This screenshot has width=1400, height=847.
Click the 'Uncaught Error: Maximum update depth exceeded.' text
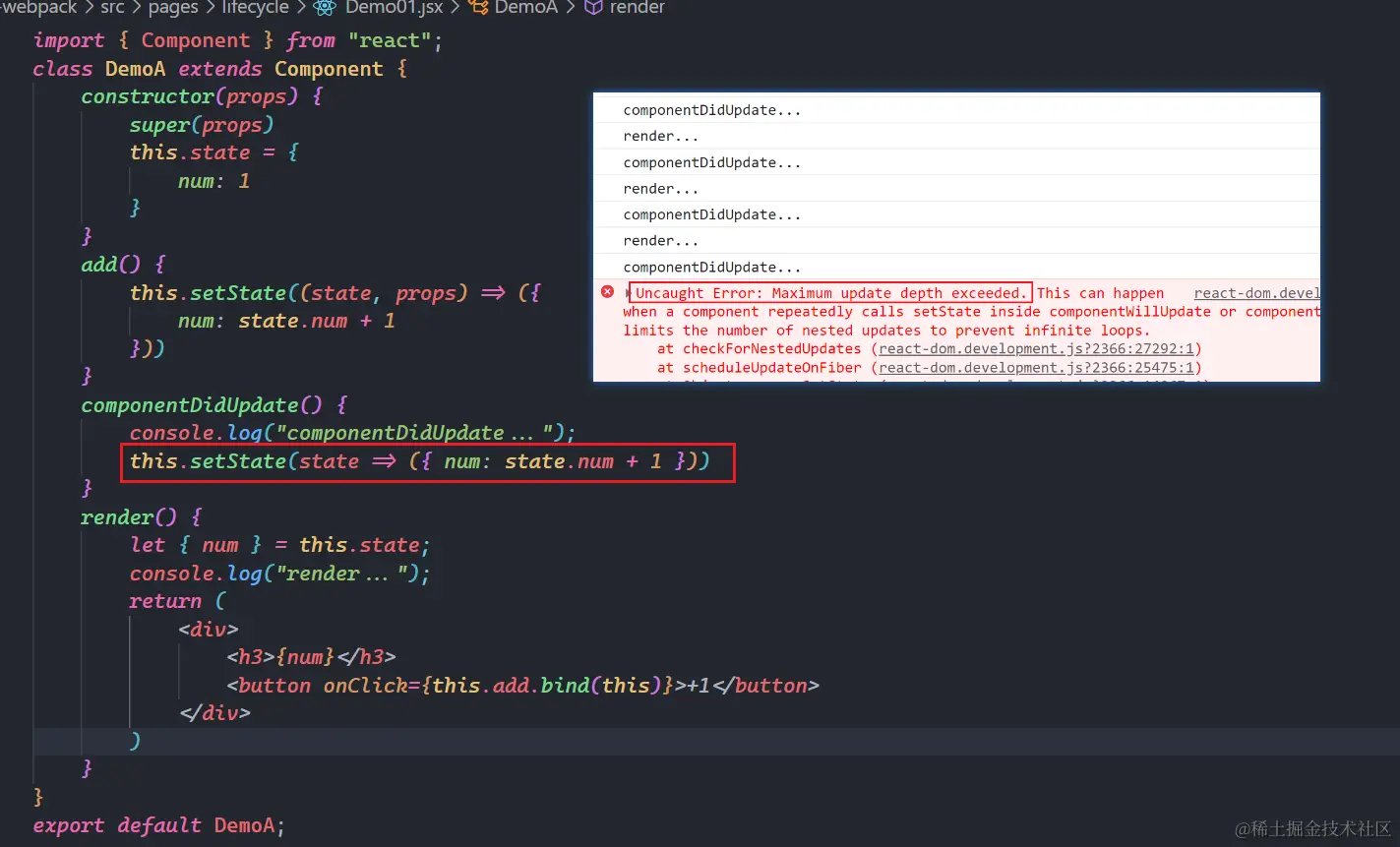pos(831,293)
